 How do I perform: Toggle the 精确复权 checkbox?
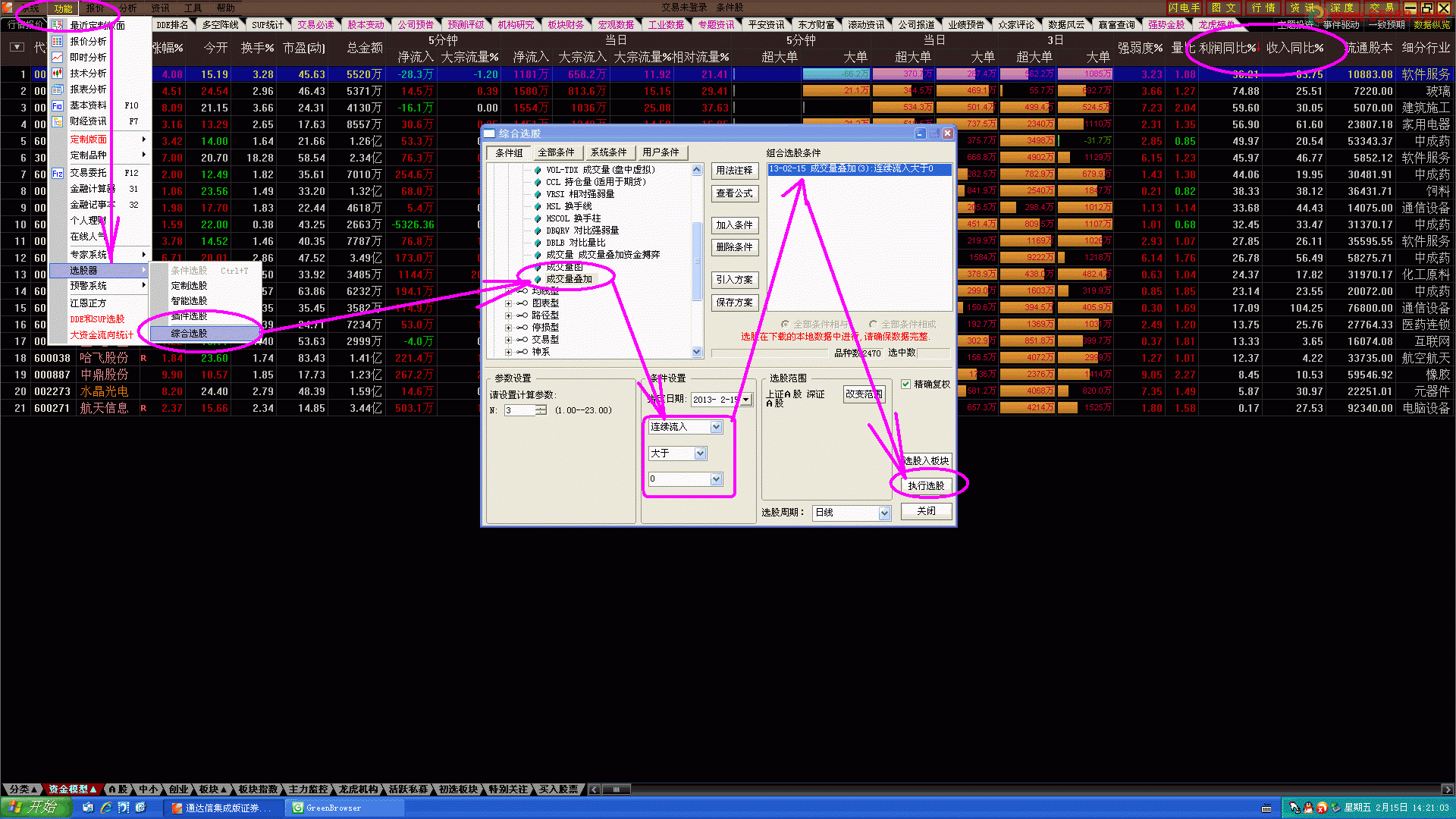pos(905,384)
